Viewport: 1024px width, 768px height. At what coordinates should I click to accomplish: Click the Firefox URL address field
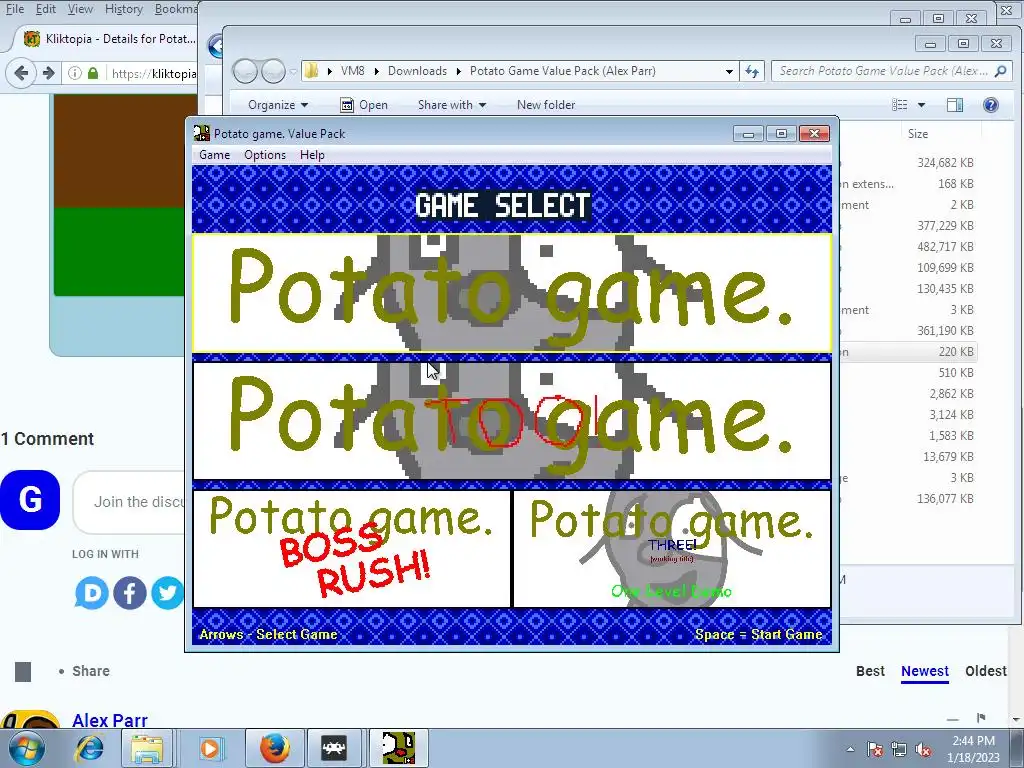[x=153, y=73]
